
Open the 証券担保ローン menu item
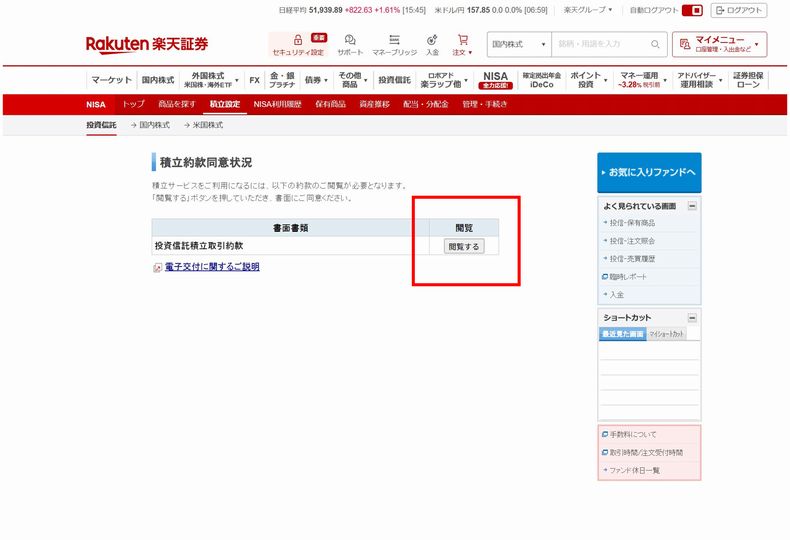[748, 80]
